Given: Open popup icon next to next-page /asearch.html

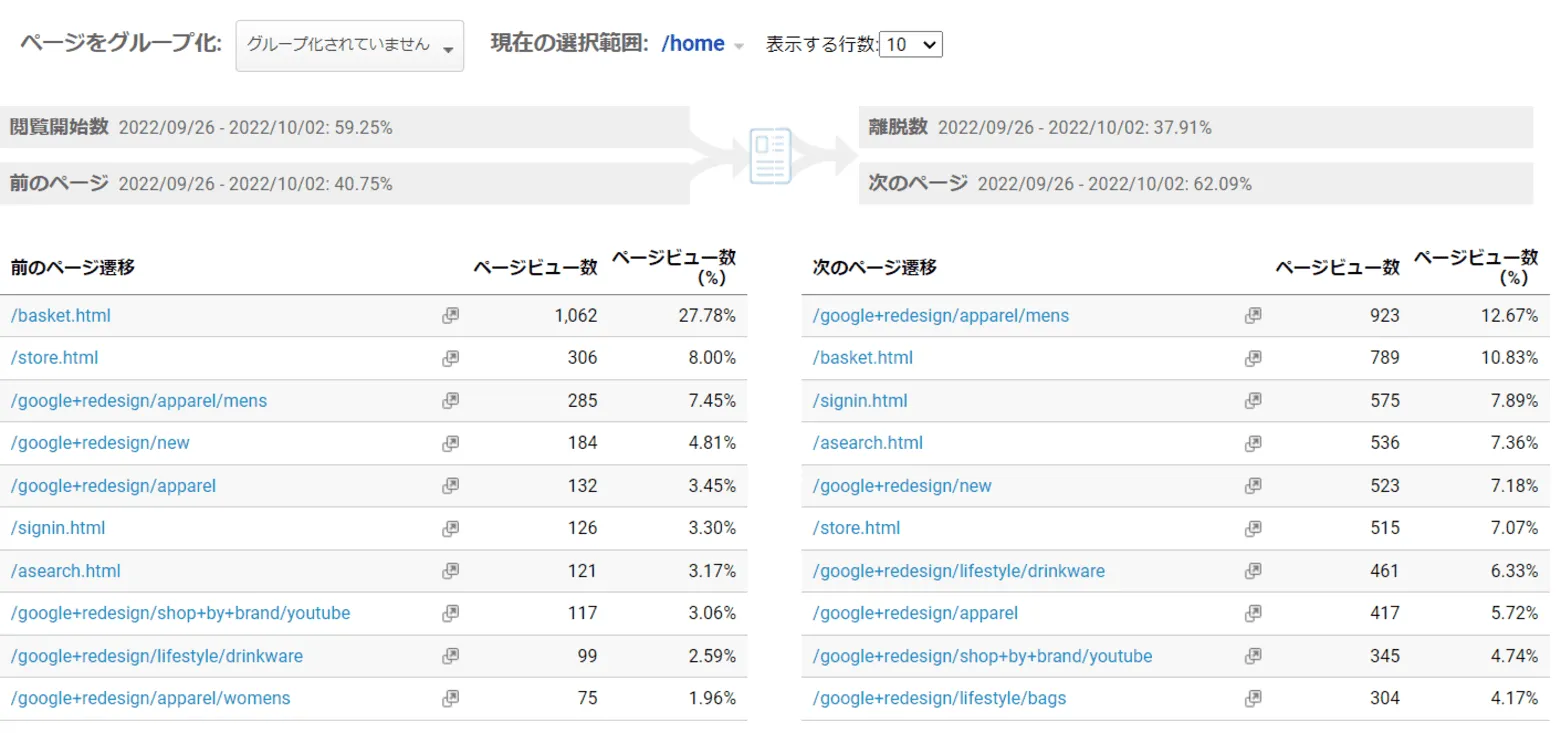Looking at the screenshot, I should click(x=1253, y=443).
